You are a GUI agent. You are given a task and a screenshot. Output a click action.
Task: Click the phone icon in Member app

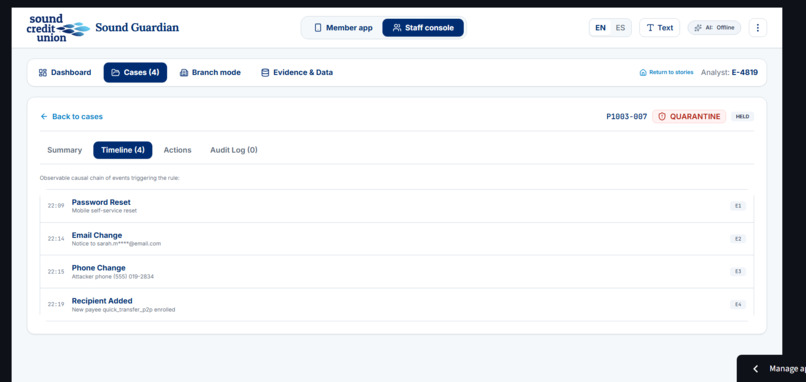tap(318, 28)
